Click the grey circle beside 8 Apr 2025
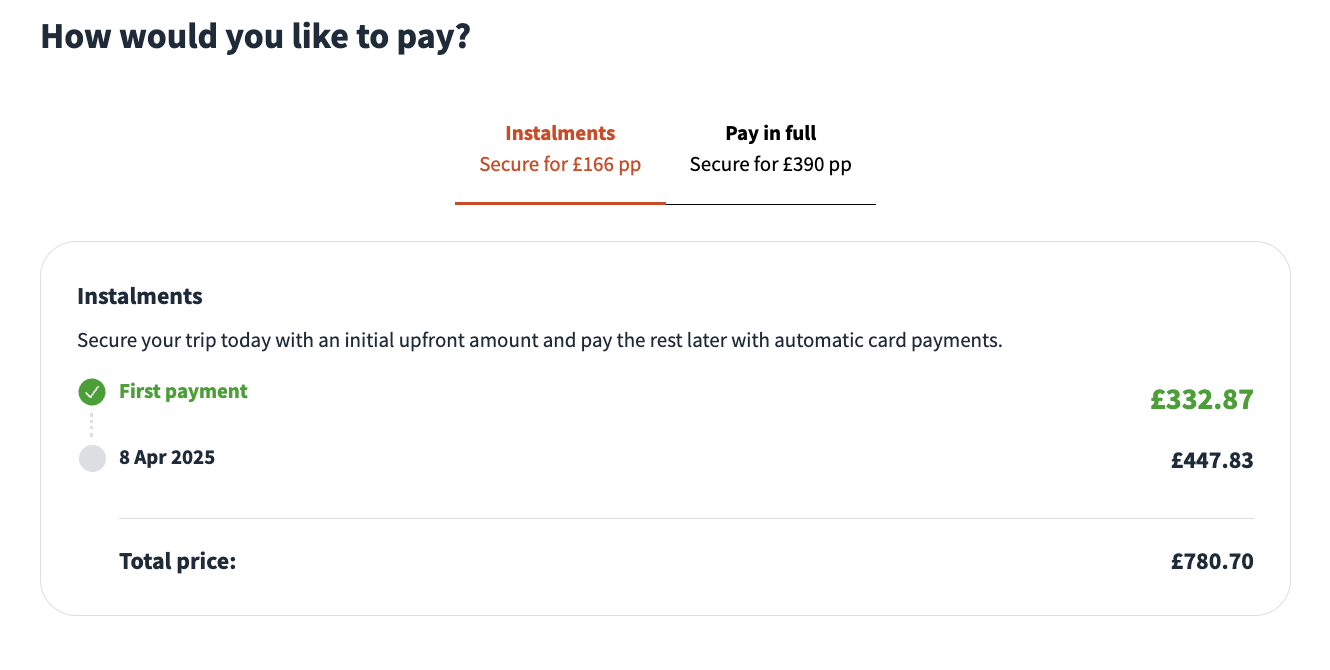1330x670 pixels. pos(92,459)
